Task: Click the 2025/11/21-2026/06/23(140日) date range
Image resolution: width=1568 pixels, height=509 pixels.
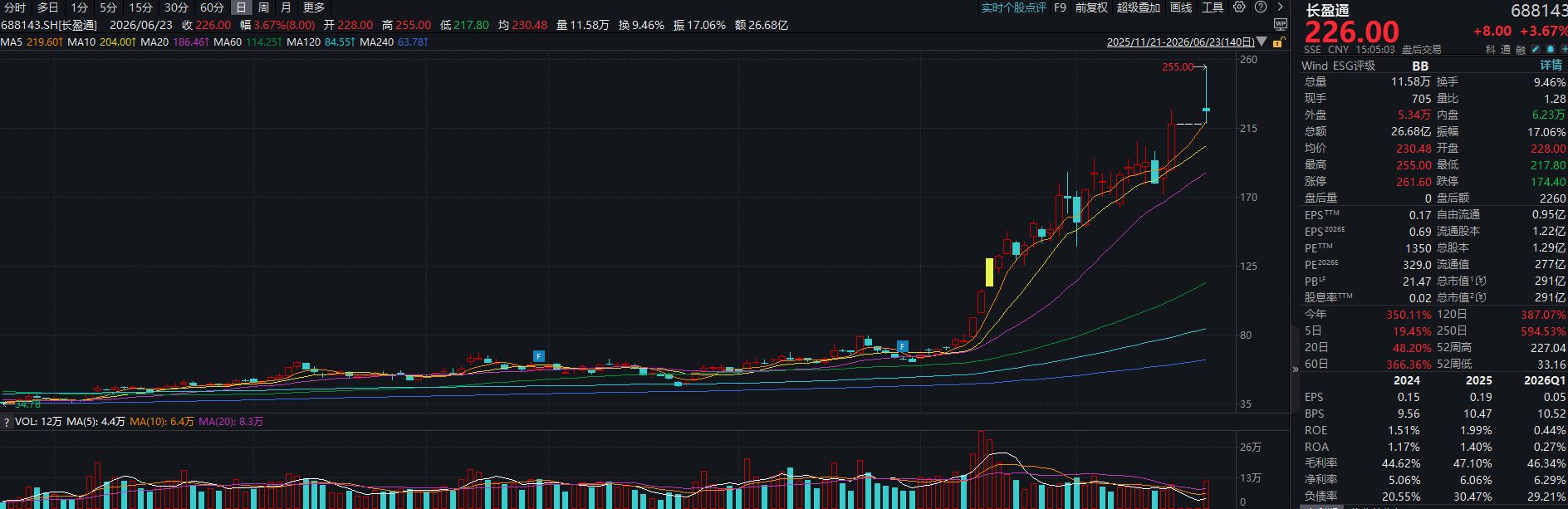Action: pyautogui.click(x=1180, y=42)
